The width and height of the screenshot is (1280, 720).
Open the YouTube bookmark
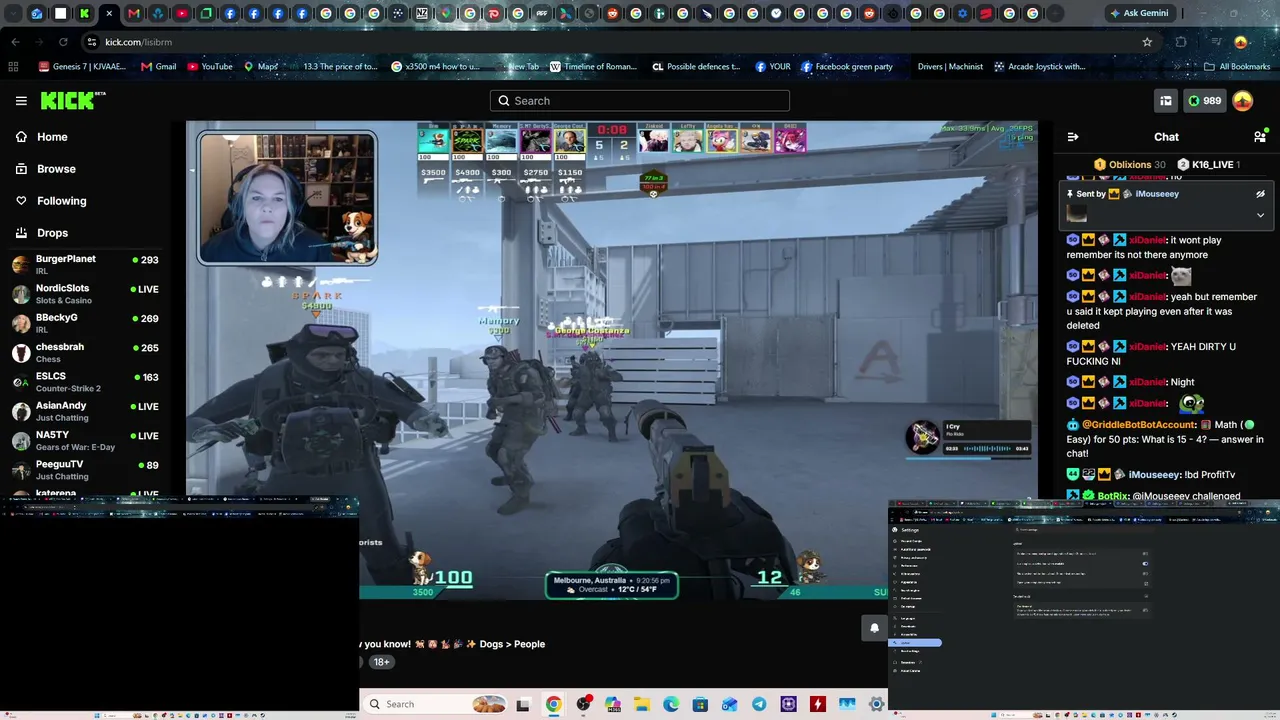pyautogui.click(x=210, y=67)
